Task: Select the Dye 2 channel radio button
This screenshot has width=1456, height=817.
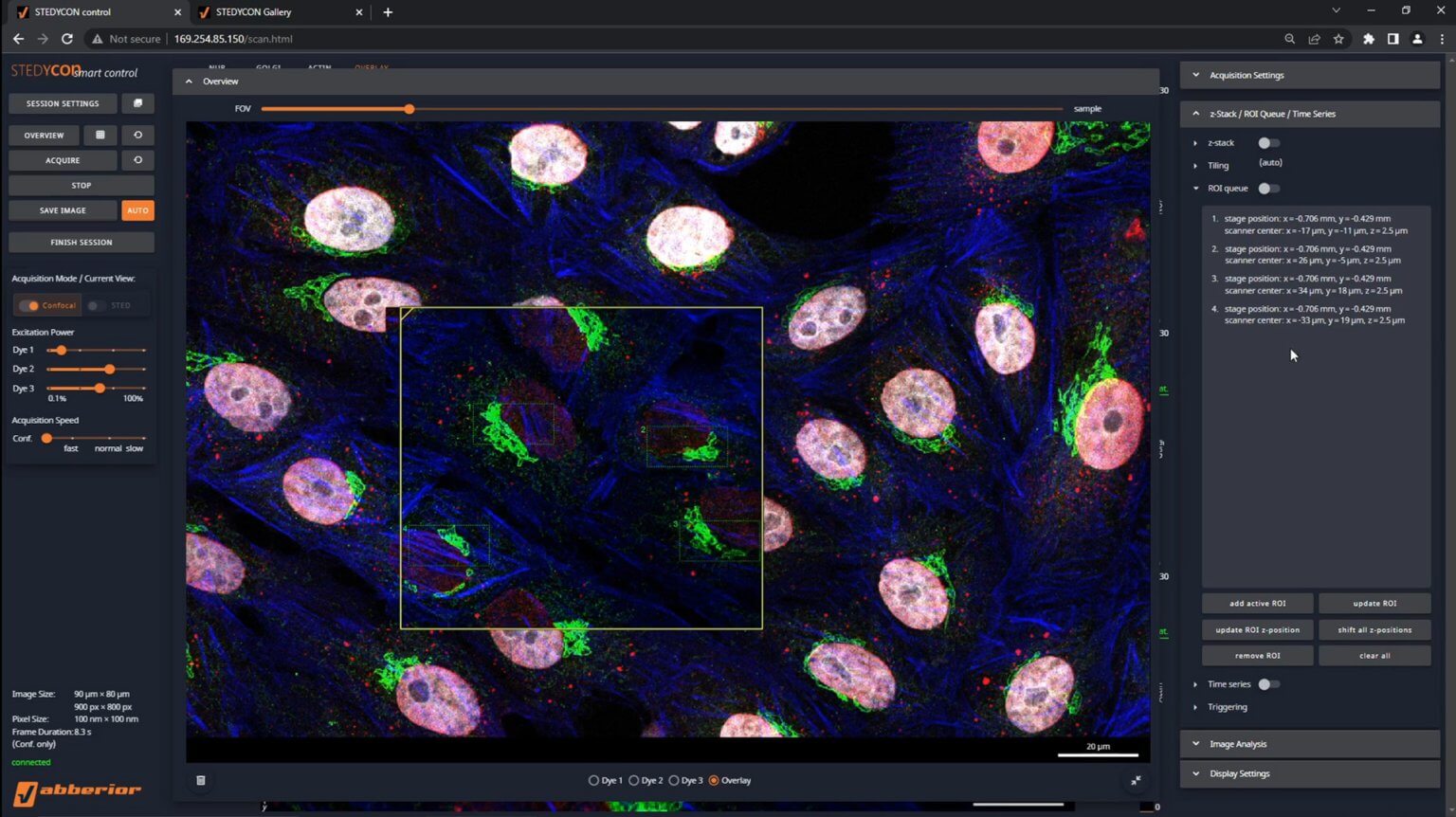Action: point(634,780)
